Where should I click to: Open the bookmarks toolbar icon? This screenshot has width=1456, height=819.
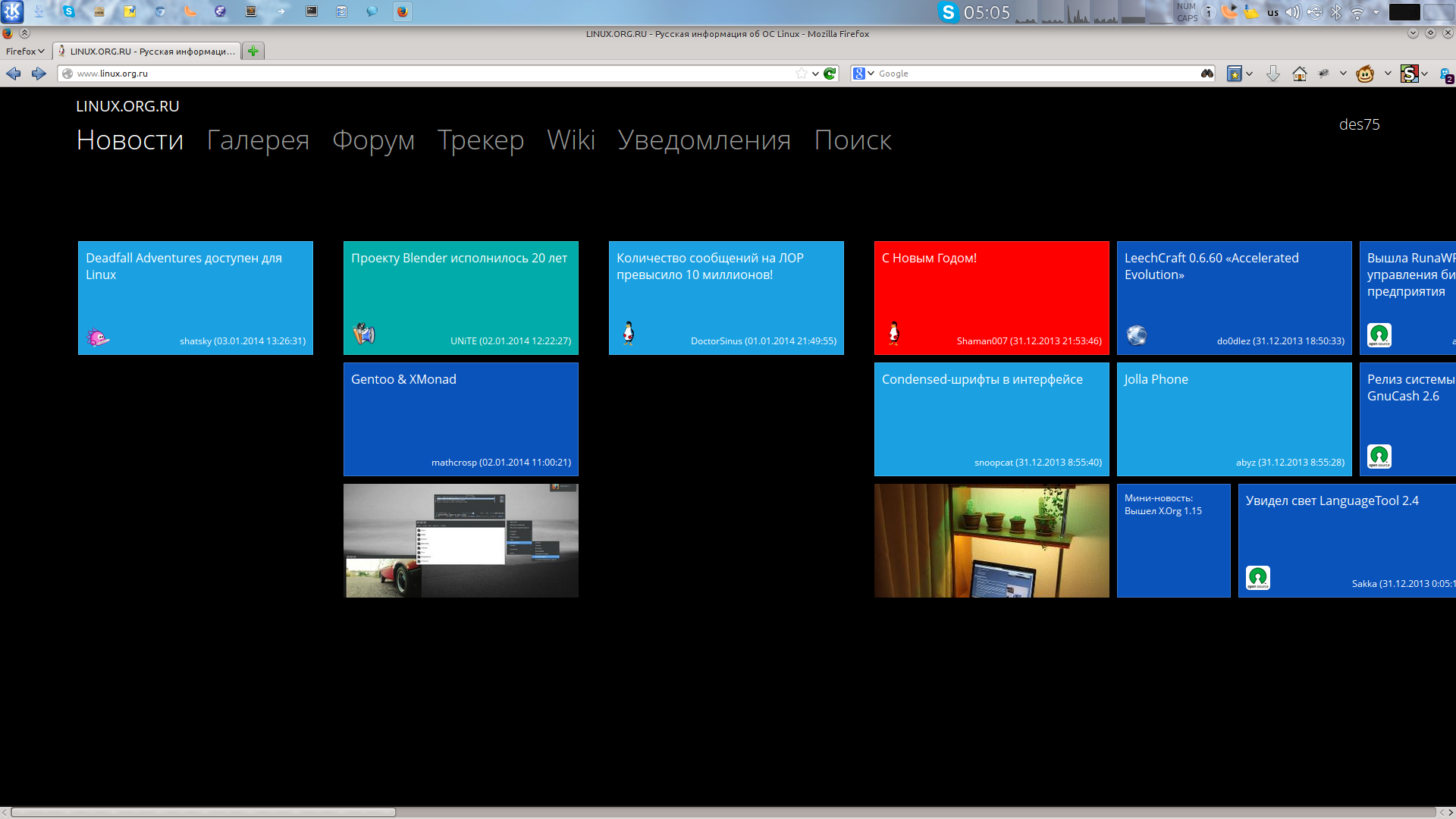(1235, 74)
